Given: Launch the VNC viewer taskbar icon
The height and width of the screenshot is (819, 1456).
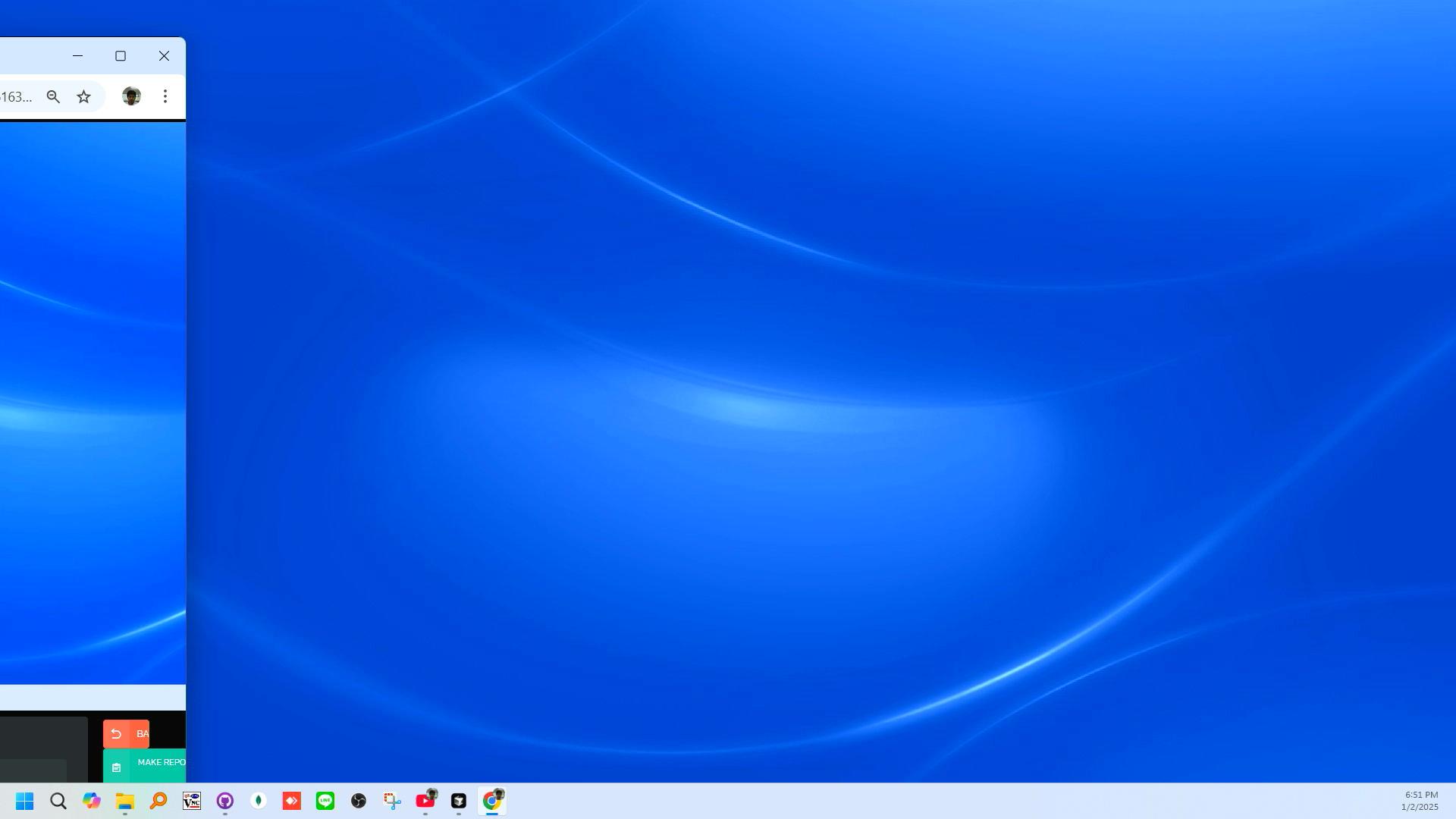Looking at the screenshot, I should click(192, 801).
